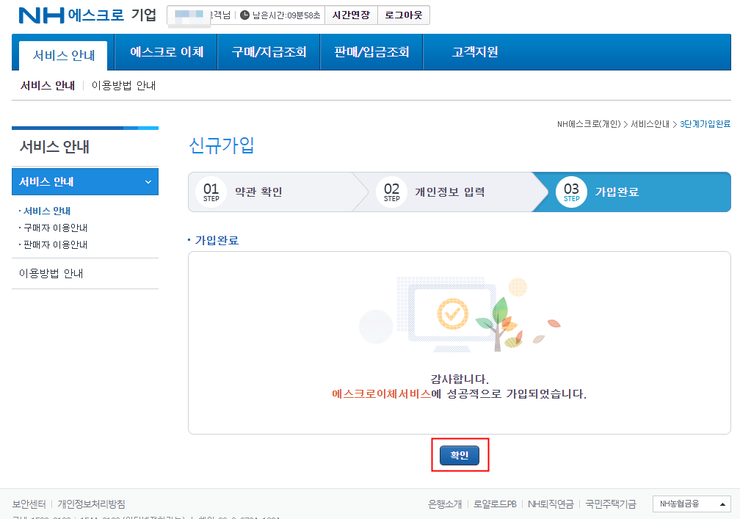Log out using 로그아웃 button

404,15
